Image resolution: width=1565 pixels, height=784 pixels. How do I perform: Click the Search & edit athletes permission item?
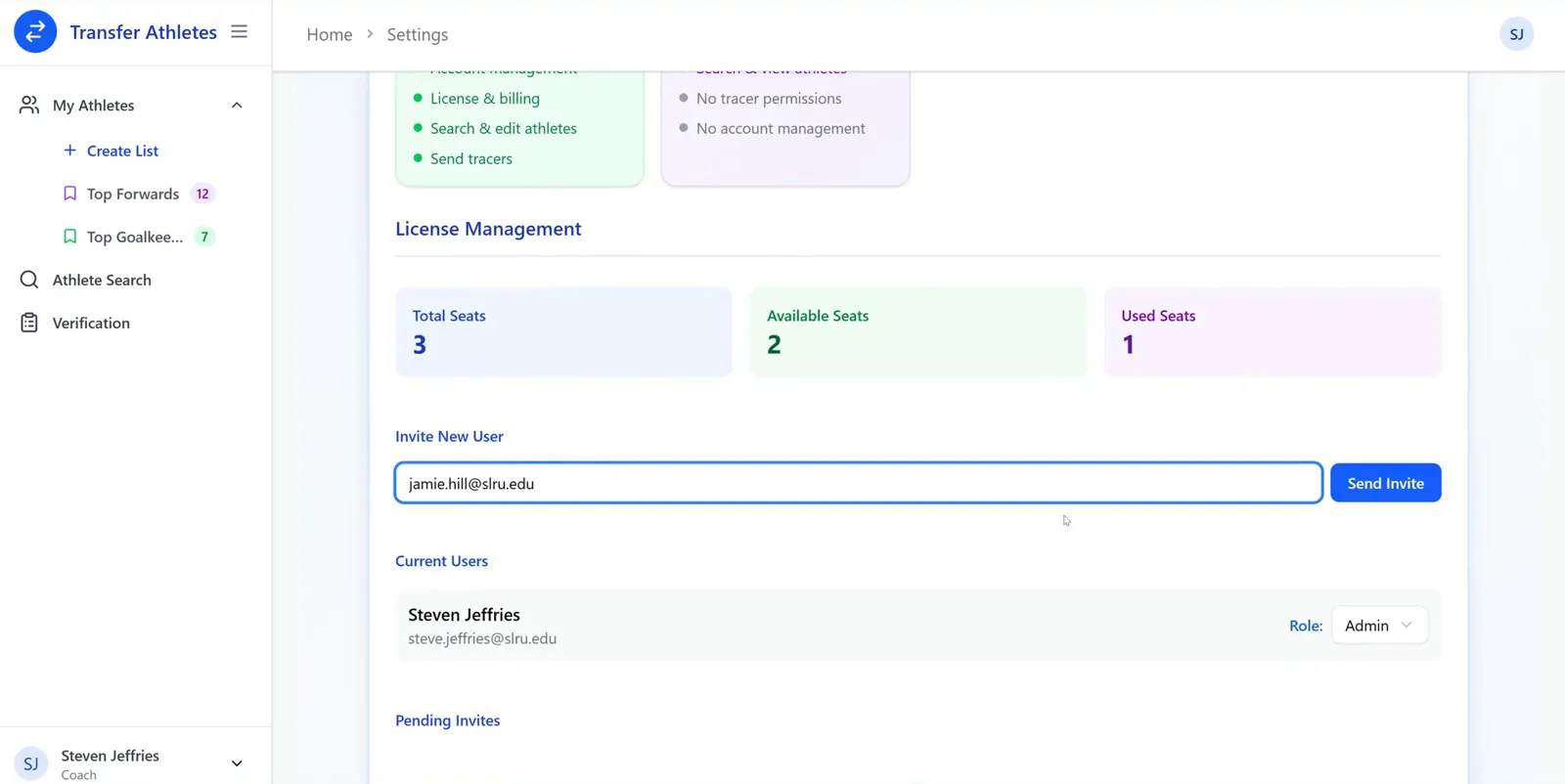(504, 128)
